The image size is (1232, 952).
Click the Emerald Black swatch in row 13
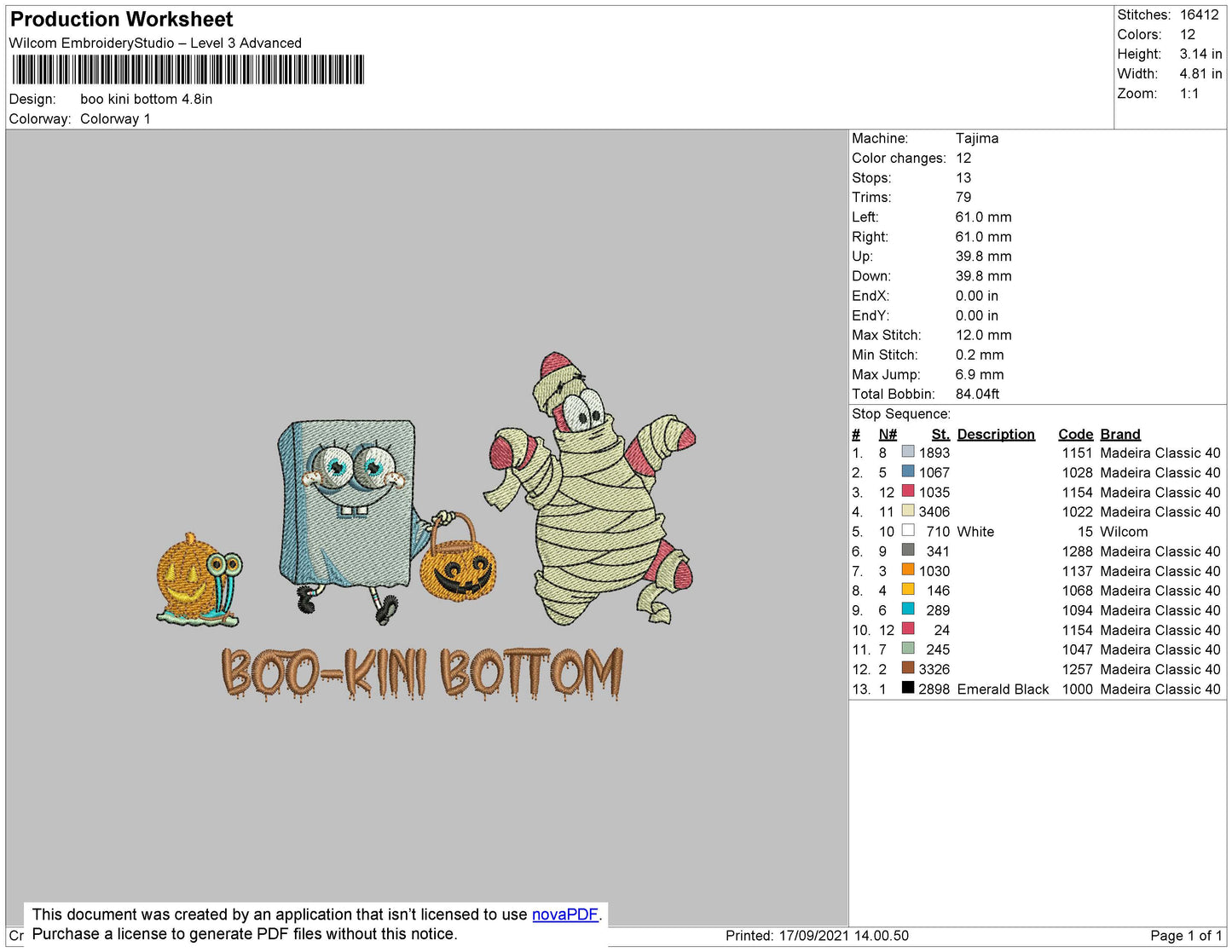tap(908, 688)
